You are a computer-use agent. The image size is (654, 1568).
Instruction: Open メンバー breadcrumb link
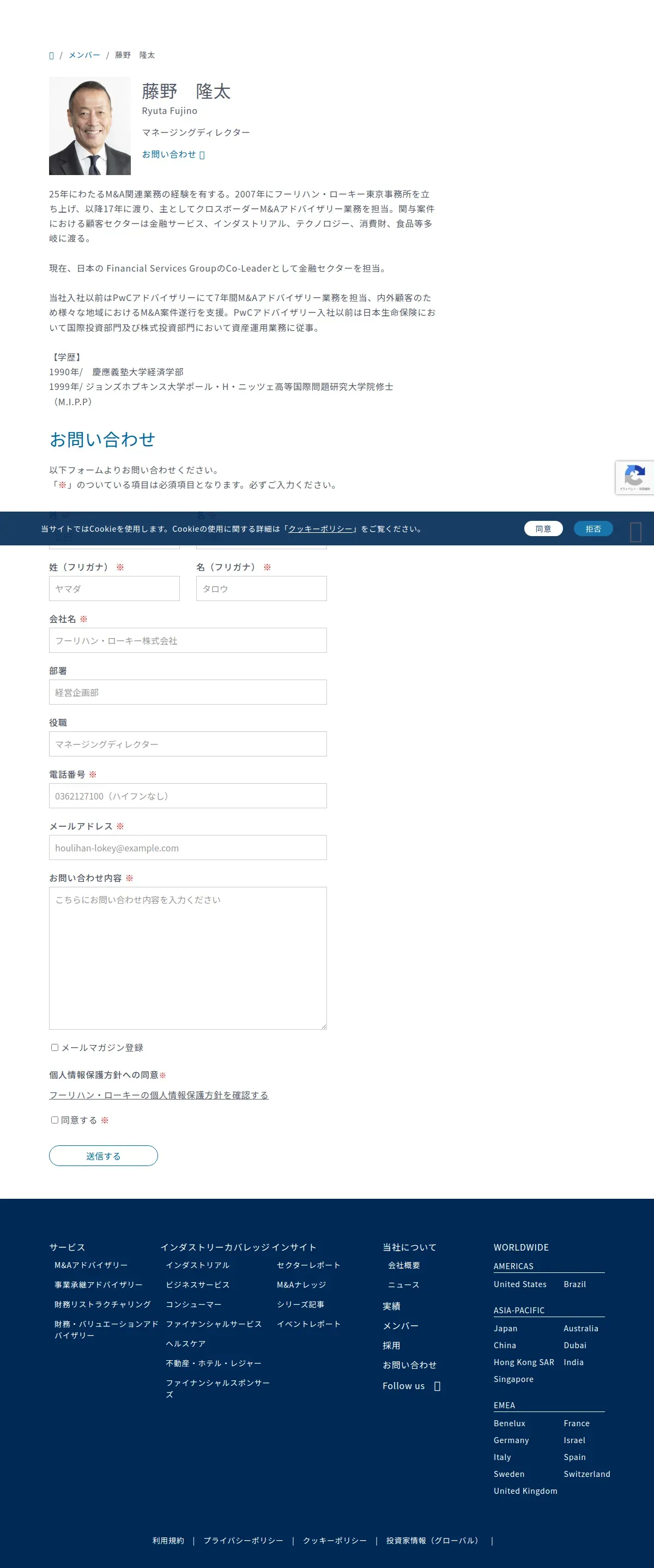[x=84, y=56]
